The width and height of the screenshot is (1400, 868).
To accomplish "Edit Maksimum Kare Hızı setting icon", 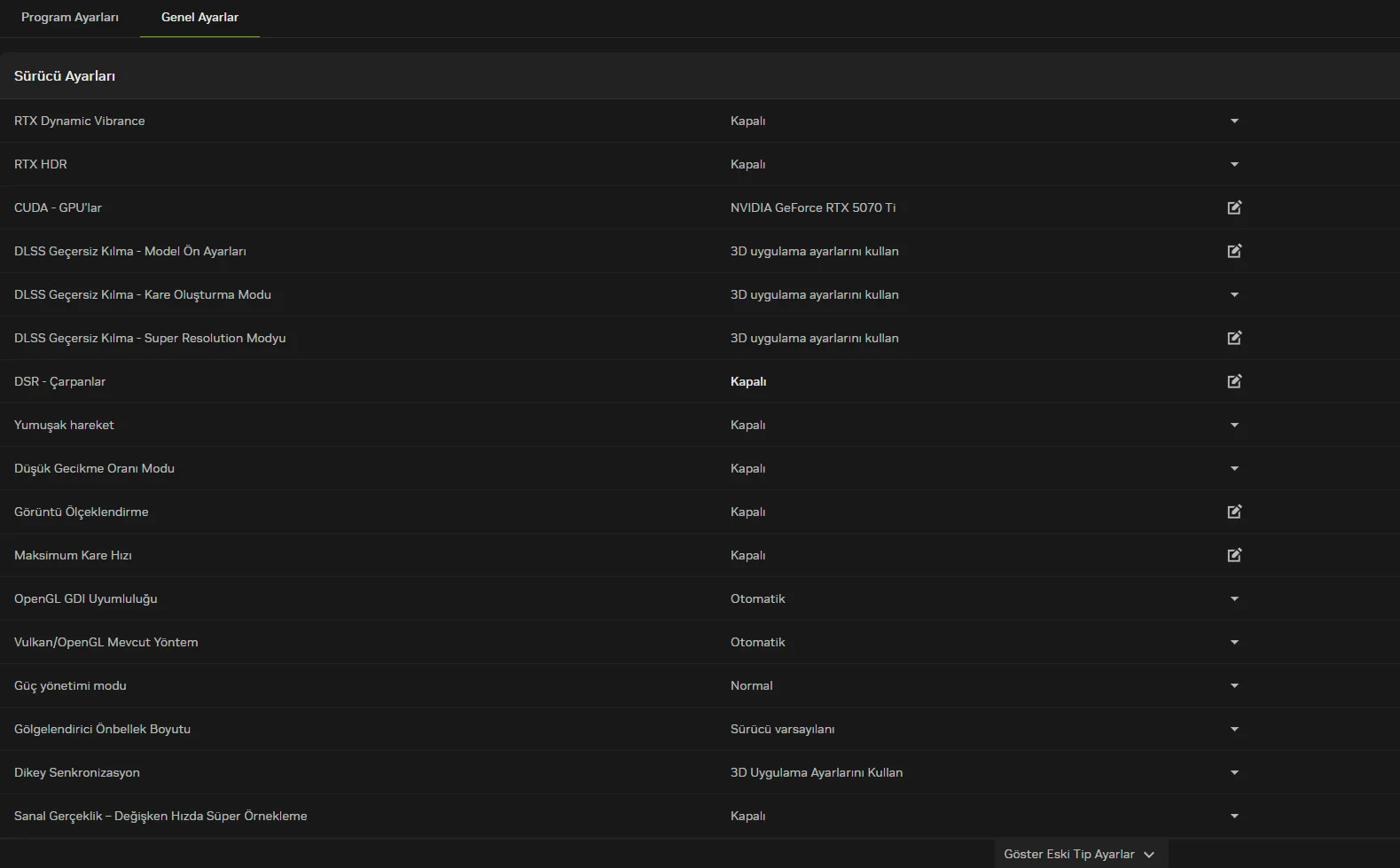I will click(1234, 555).
